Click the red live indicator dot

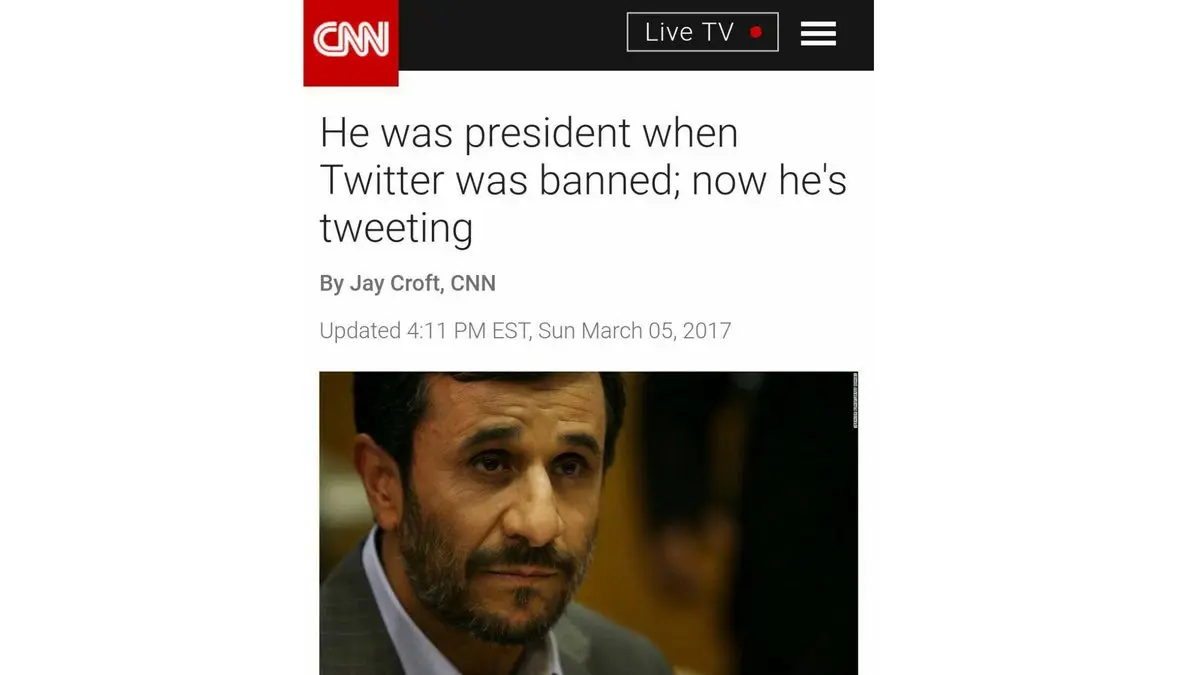pos(756,32)
